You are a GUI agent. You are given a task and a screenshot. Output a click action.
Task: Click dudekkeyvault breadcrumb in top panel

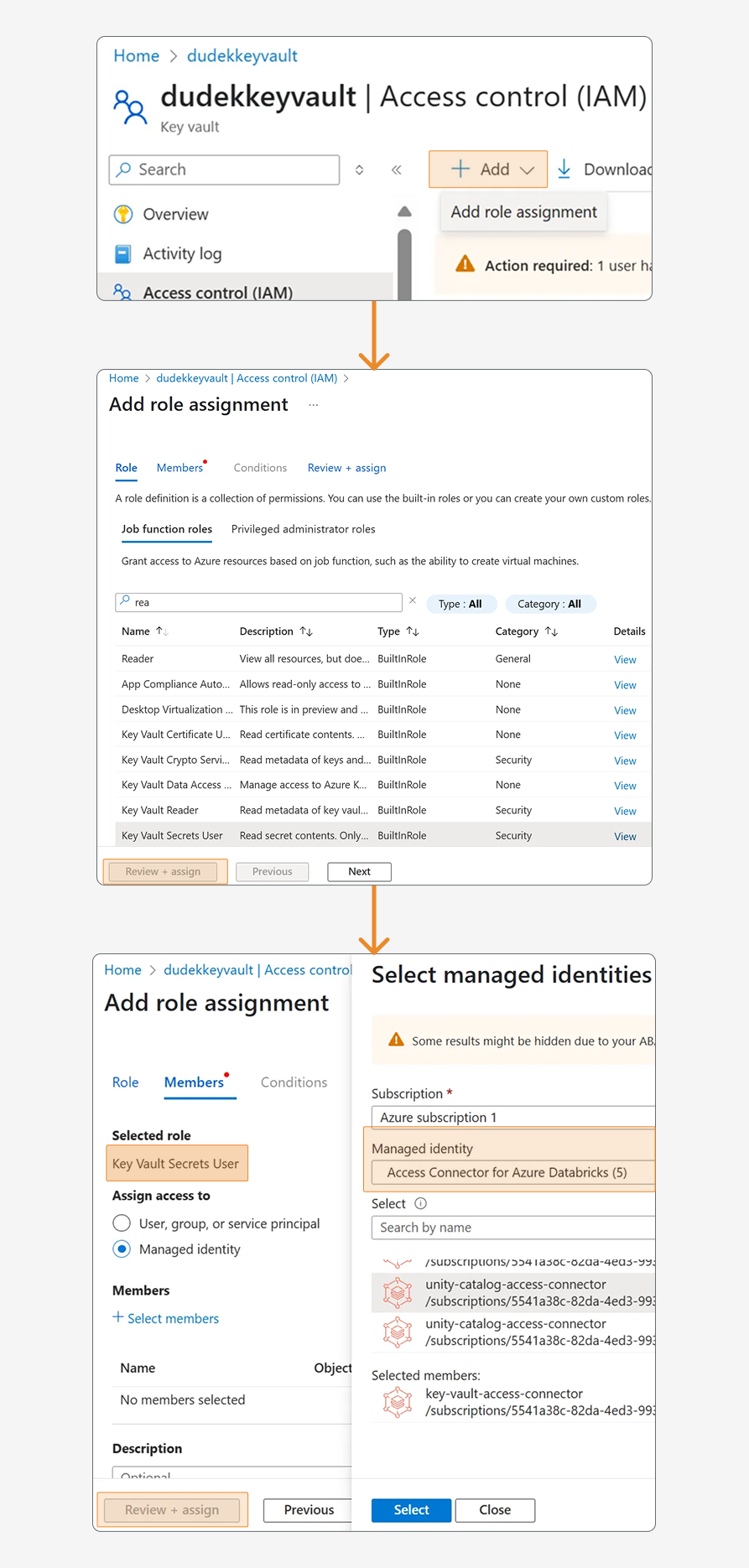click(x=242, y=55)
